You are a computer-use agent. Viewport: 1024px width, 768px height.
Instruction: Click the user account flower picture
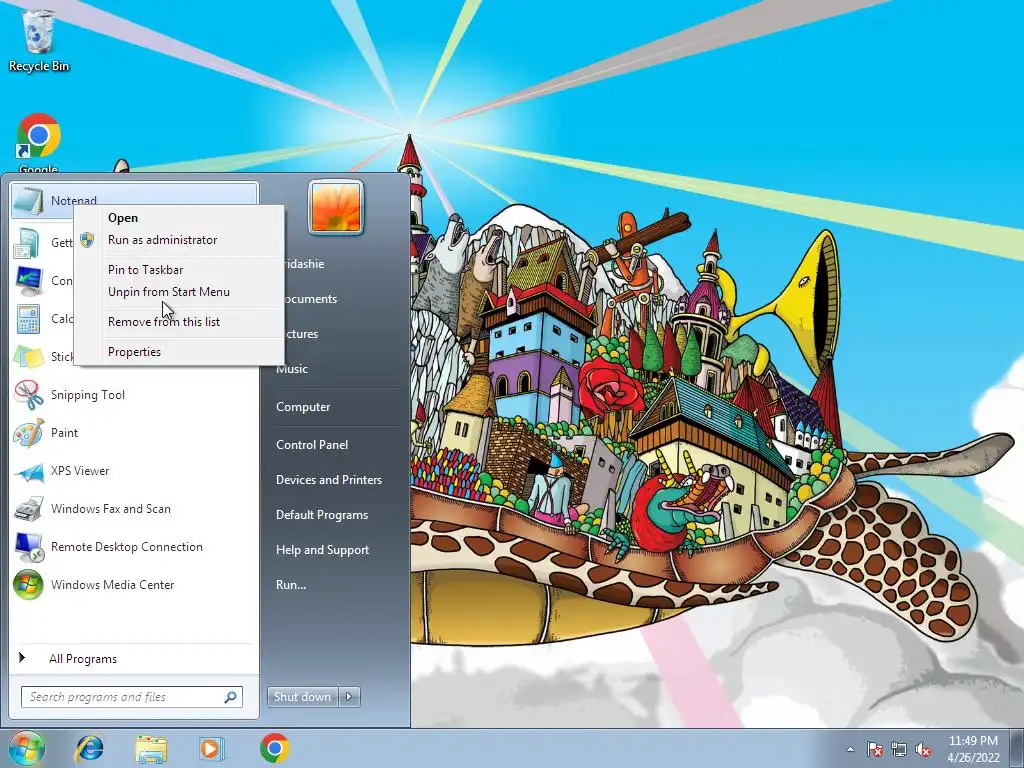coord(336,207)
